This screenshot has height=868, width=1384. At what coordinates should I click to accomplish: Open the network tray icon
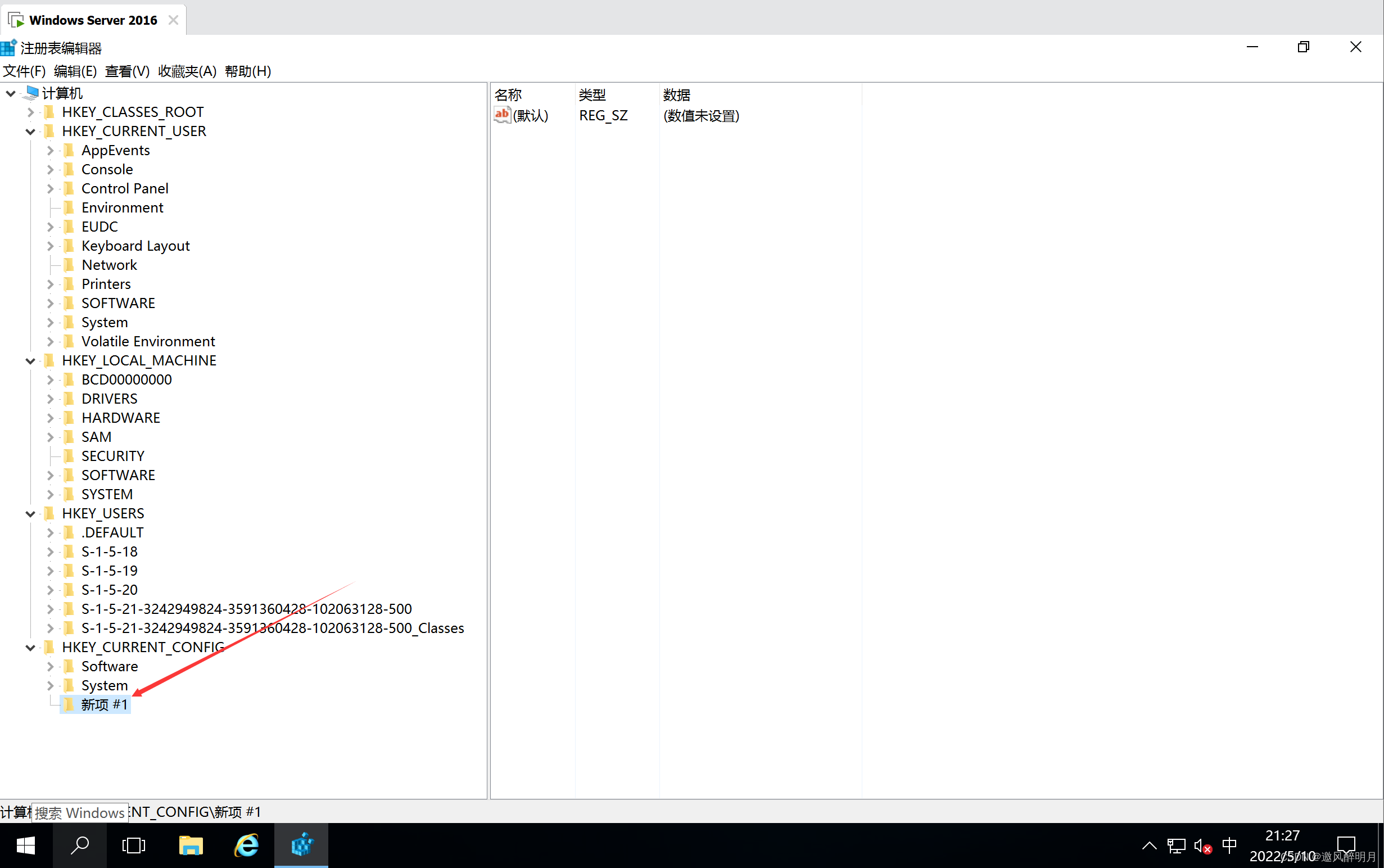pyautogui.click(x=1176, y=846)
